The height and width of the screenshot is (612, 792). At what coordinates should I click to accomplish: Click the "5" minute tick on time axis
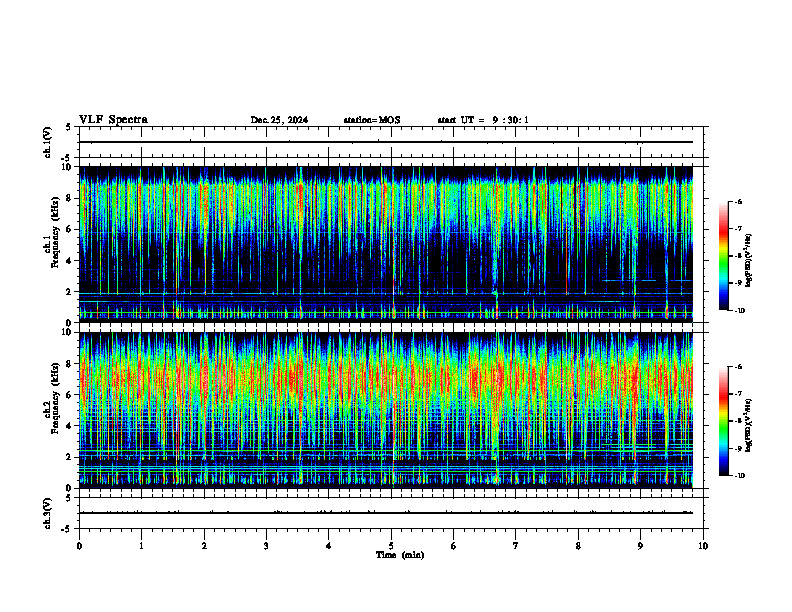pos(391,546)
